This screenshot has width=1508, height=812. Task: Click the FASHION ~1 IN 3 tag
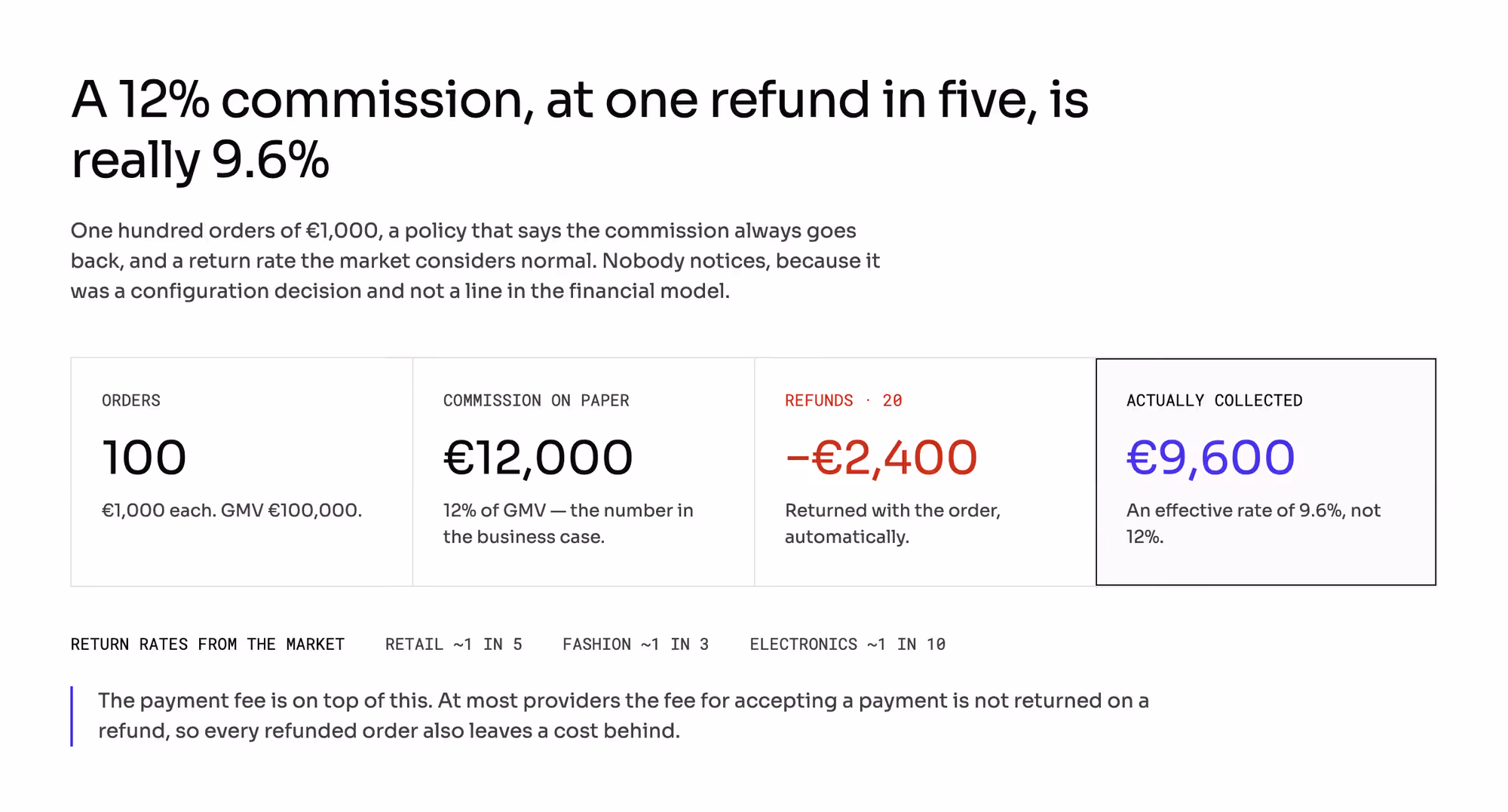click(x=636, y=645)
